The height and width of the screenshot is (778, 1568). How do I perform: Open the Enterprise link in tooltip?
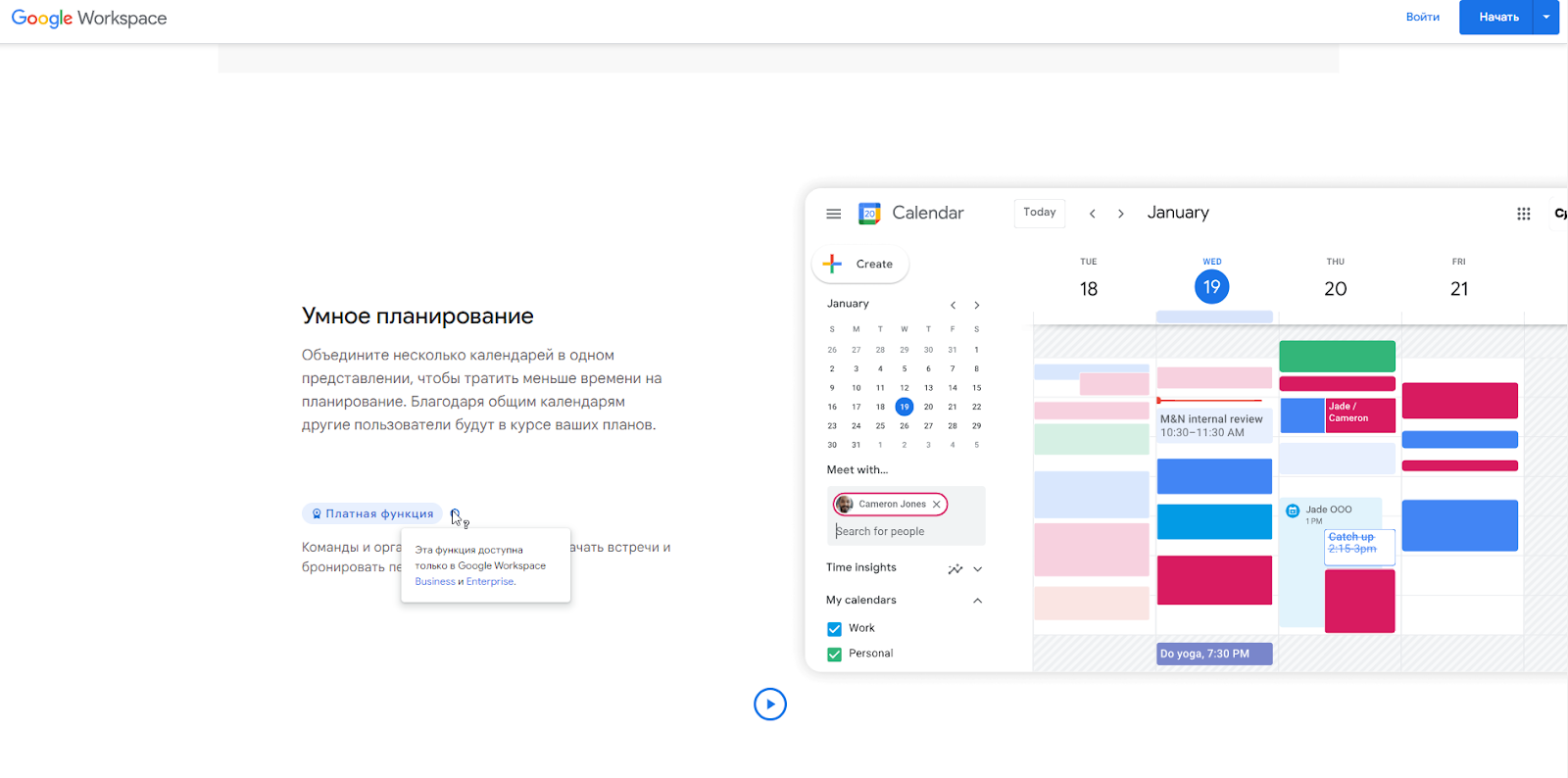pyautogui.click(x=490, y=581)
